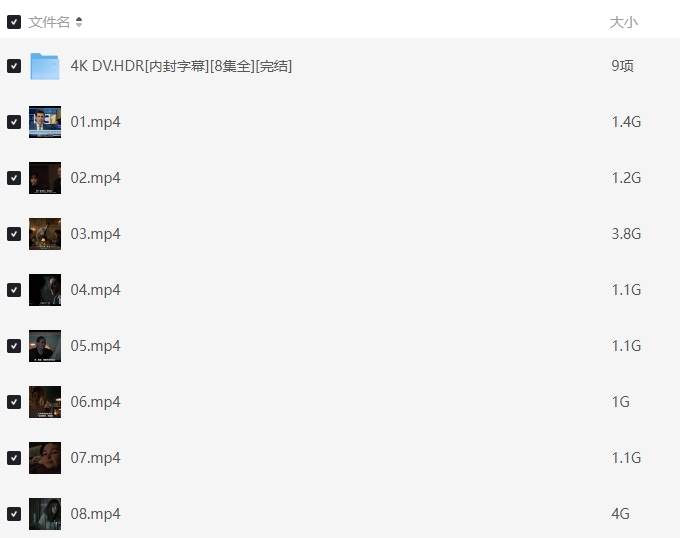The height and width of the screenshot is (538, 680).
Task: Uncheck the checkbox for 02.mp4
Action: [x=14, y=178]
